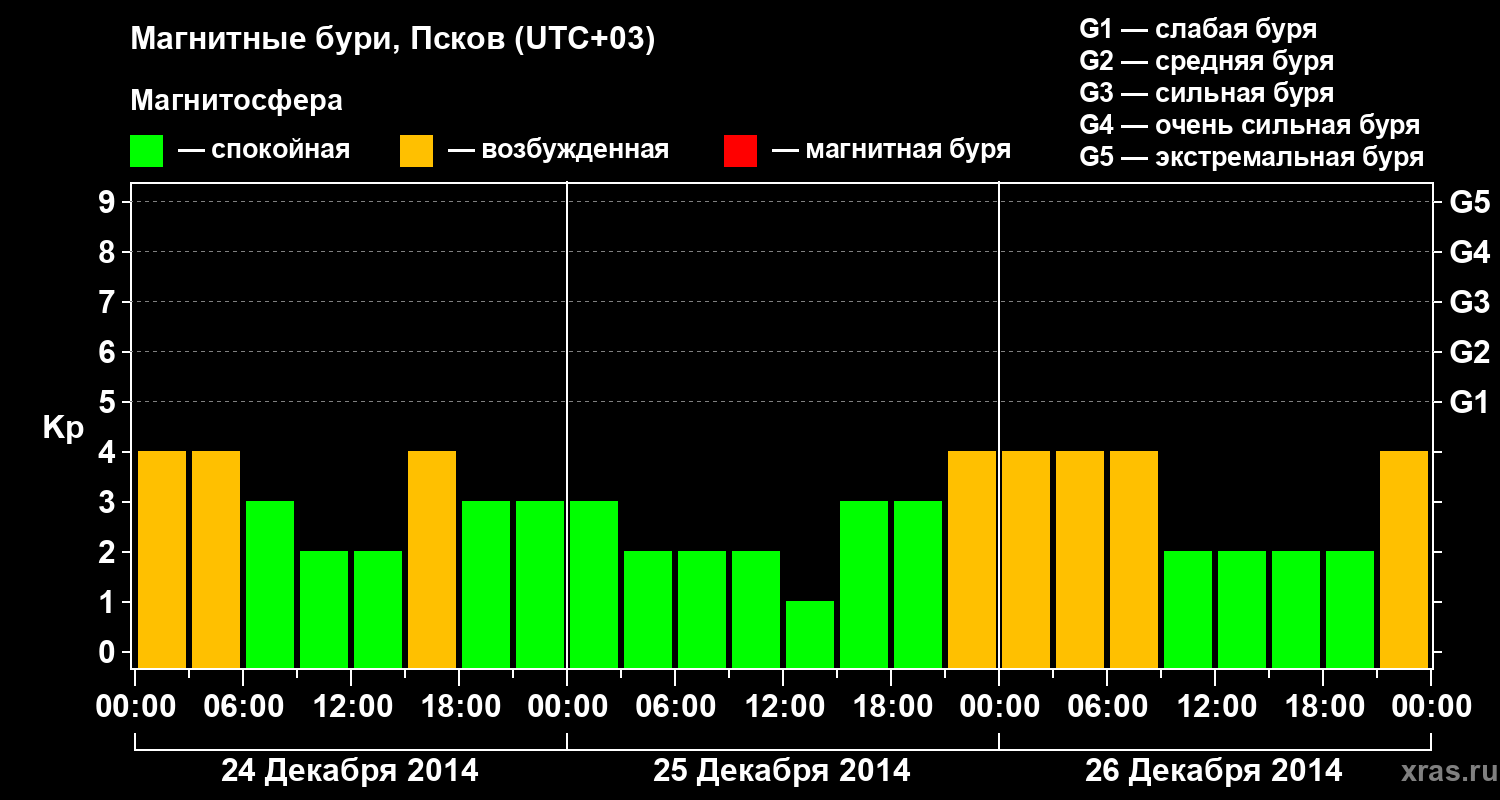Image resolution: width=1500 pixels, height=800 pixels.
Task: Click the 'G4' label on right axis
Action: 1470,252
